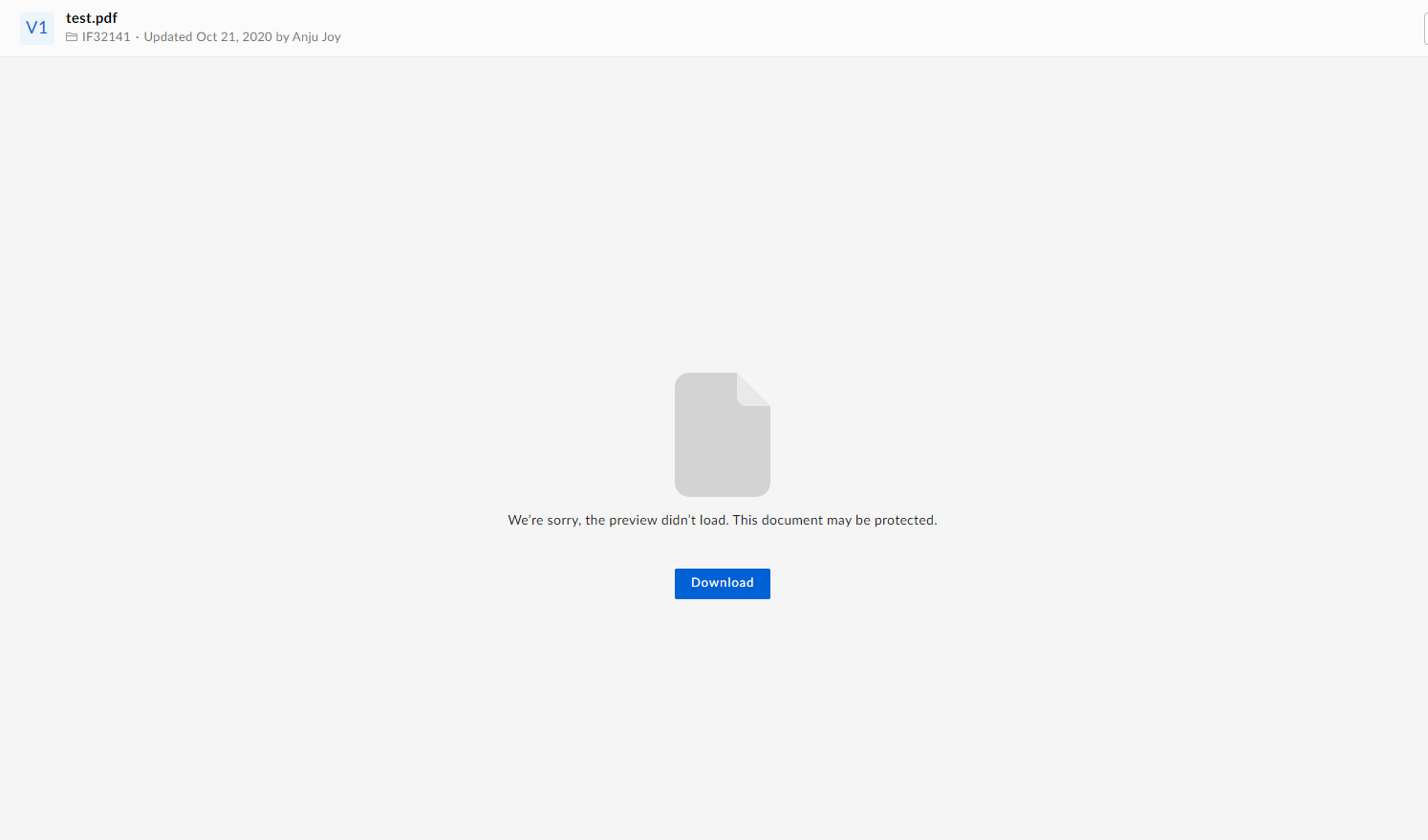The image size is (1428, 840).
Task: Click the test.pdf file name
Action: (92, 18)
